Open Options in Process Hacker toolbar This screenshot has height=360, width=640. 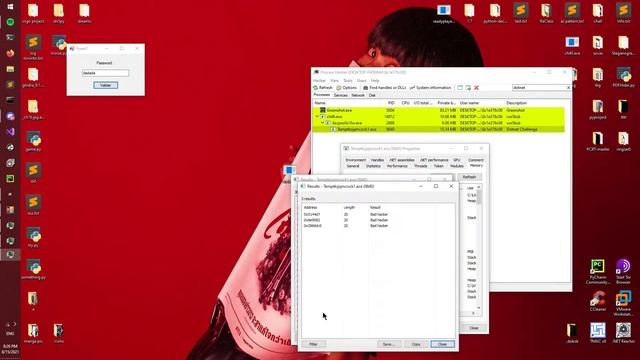pyautogui.click(x=347, y=88)
